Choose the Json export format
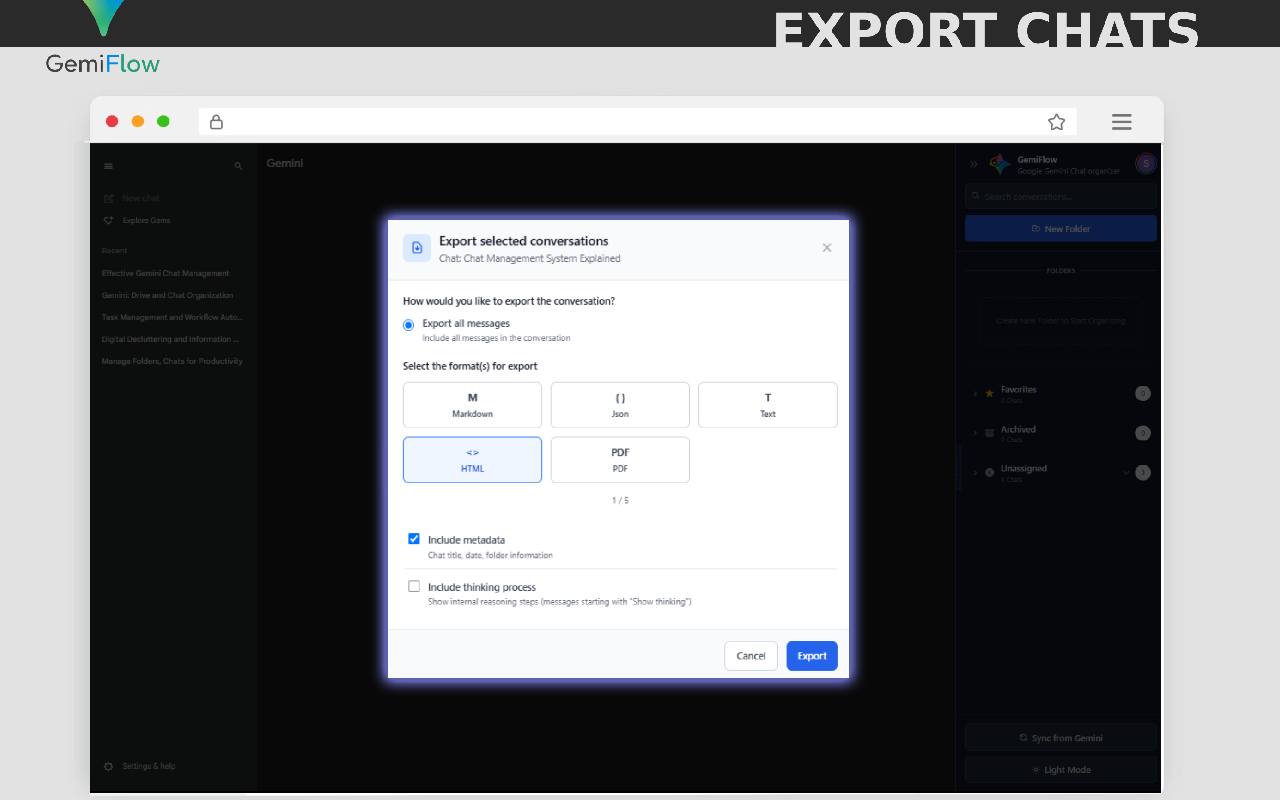 click(x=620, y=405)
